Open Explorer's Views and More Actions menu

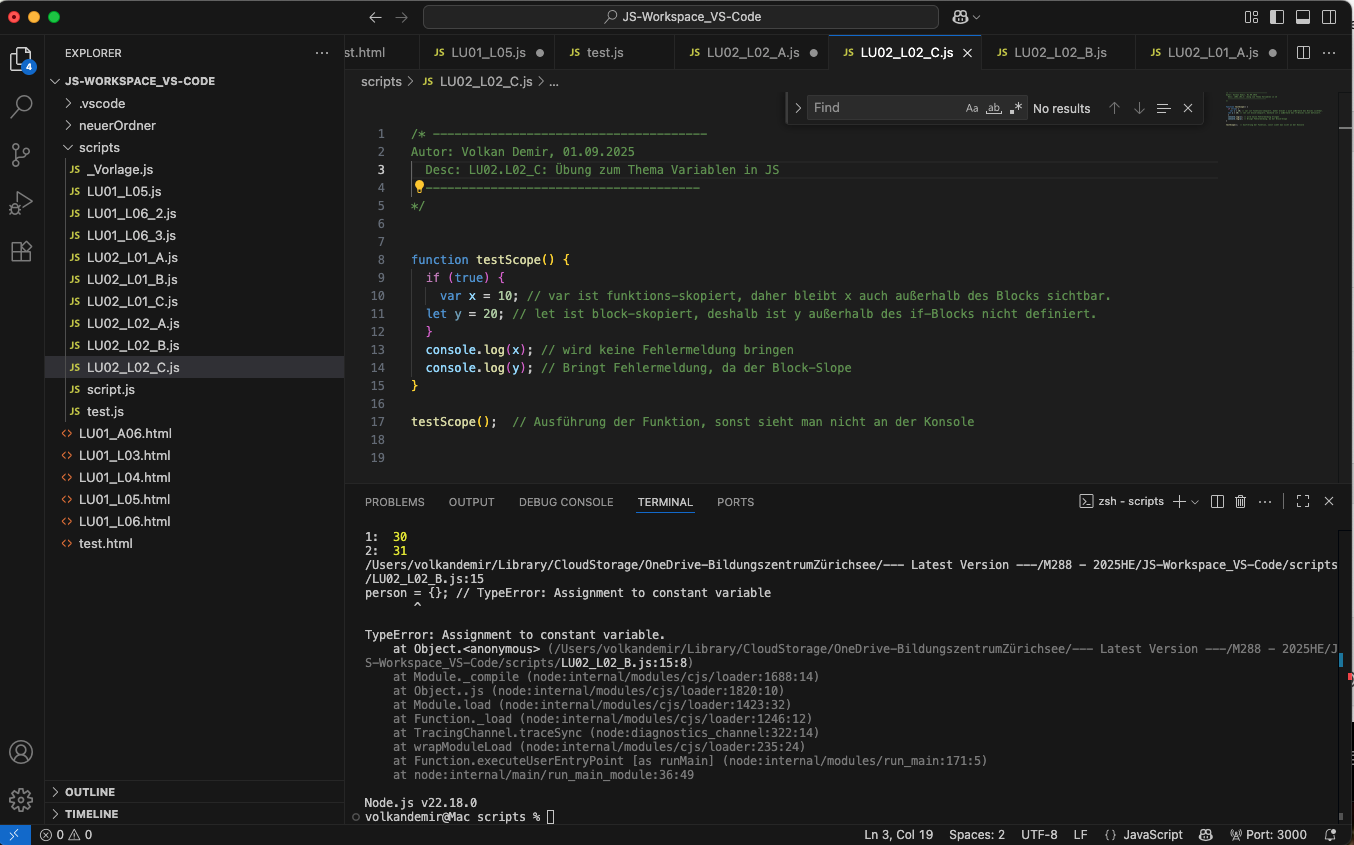[321, 53]
